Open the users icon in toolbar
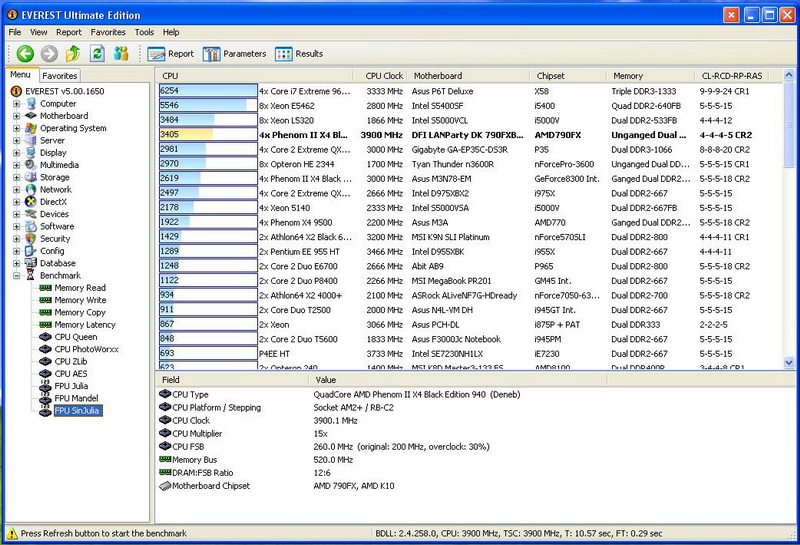Screen dimensions: 800x545 [121, 54]
